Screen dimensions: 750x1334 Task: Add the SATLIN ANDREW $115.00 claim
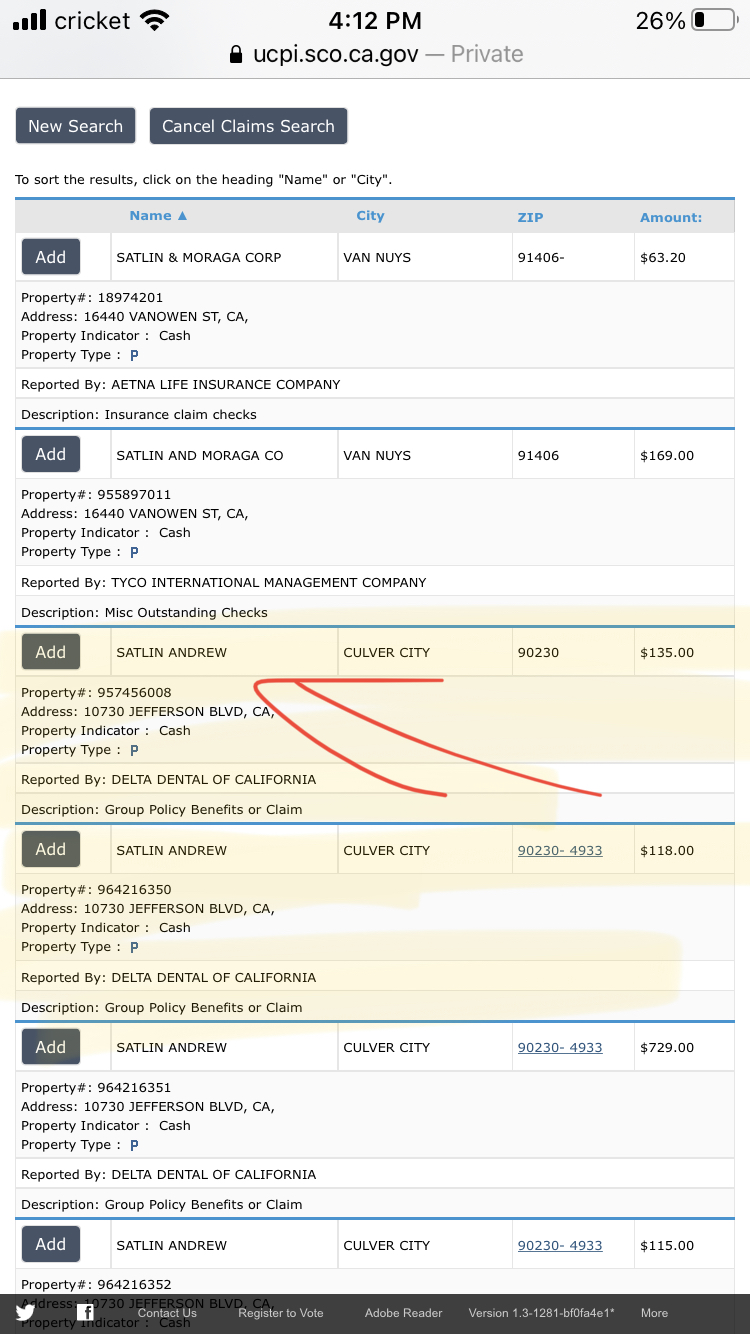pyautogui.click(x=51, y=1244)
